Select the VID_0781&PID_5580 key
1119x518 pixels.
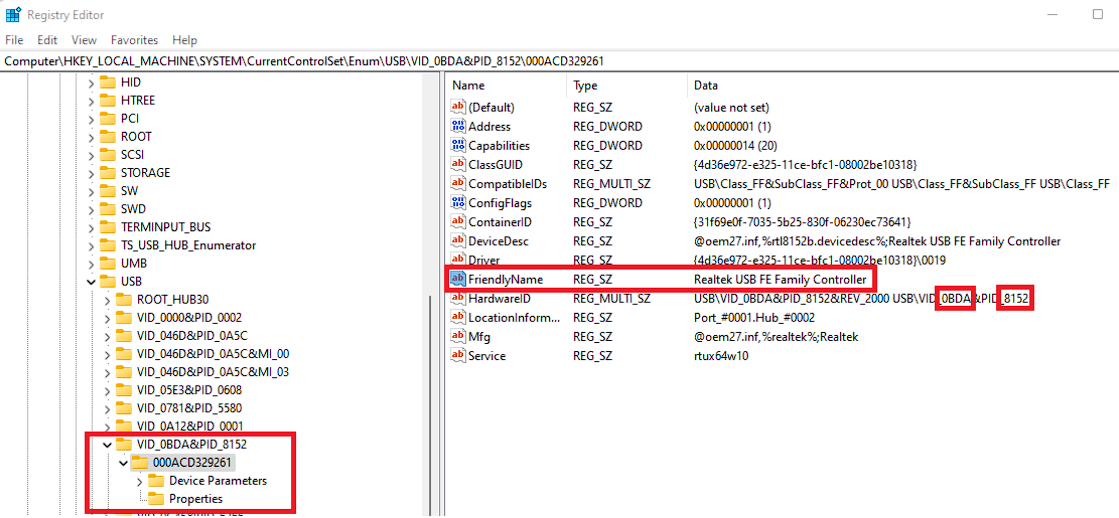[x=189, y=408]
